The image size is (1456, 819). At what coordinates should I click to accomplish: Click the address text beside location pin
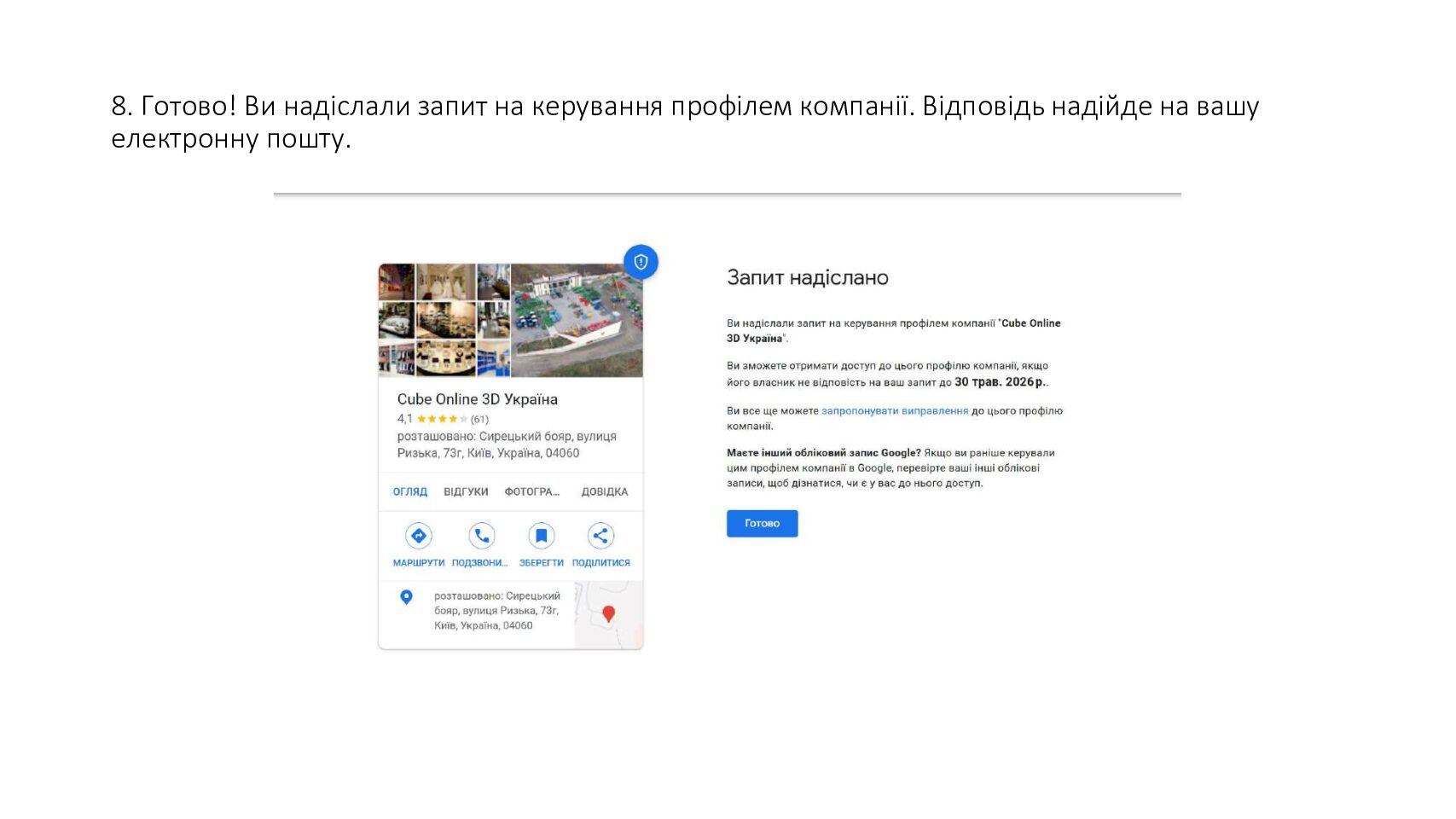(x=497, y=611)
